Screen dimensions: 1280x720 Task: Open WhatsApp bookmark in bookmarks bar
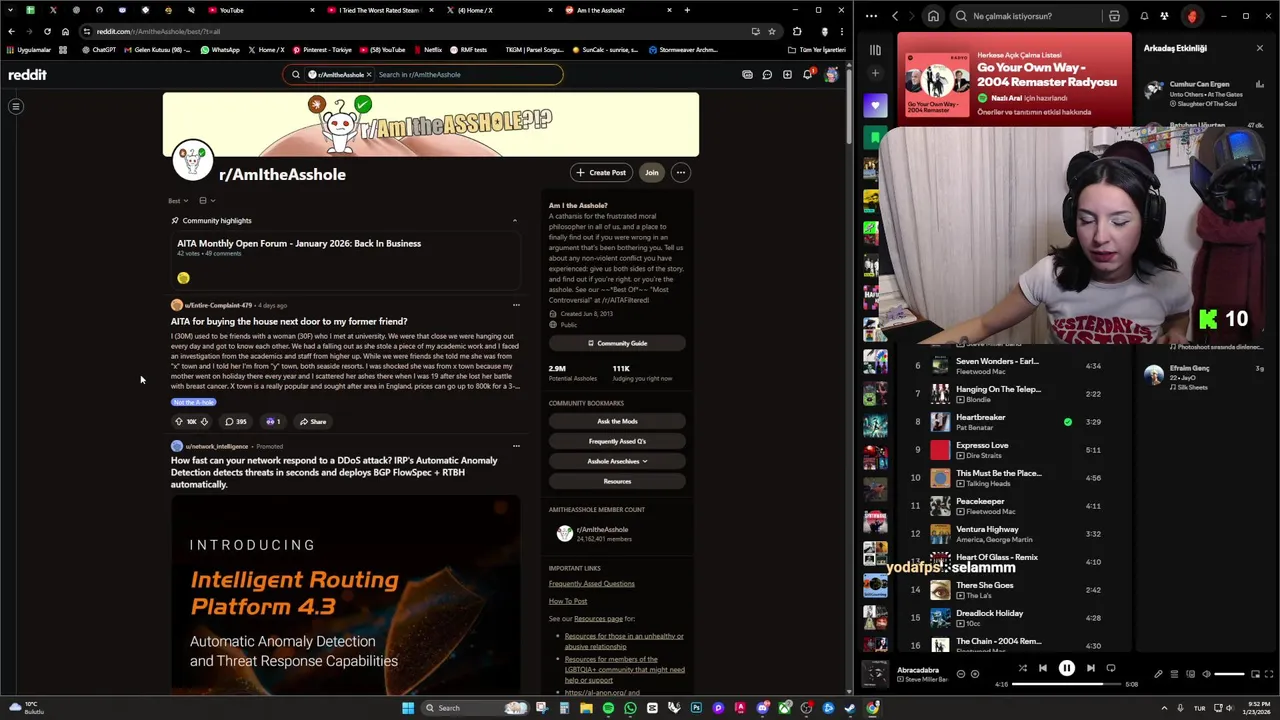point(220,50)
